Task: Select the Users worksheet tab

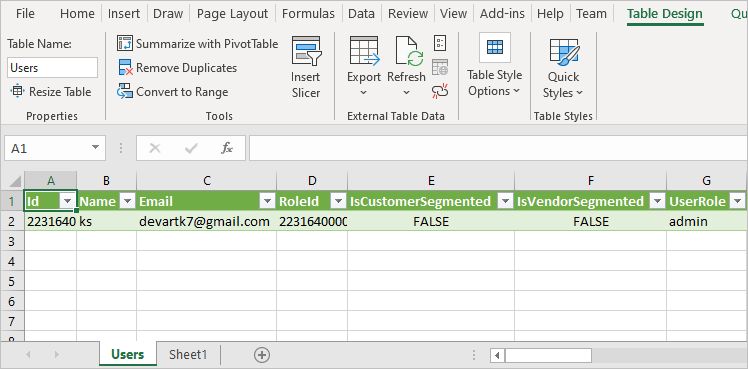Action: click(x=127, y=355)
